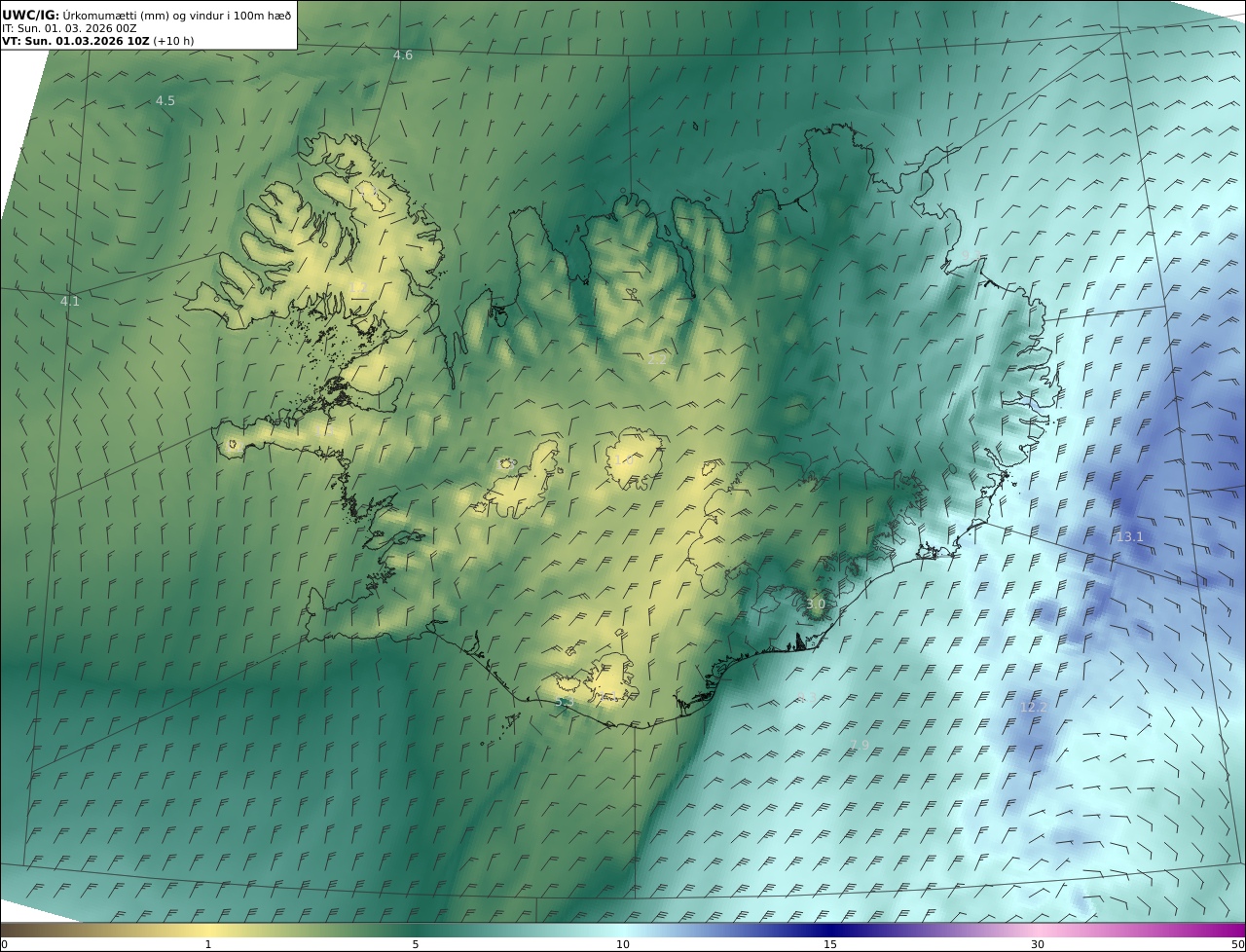This screenshot has height=952, width=1246.
Task: Click the 'IT: Sun. 01. 03. 2026 00Z' line
Action: pyautogui.click(x=69, y=28)
